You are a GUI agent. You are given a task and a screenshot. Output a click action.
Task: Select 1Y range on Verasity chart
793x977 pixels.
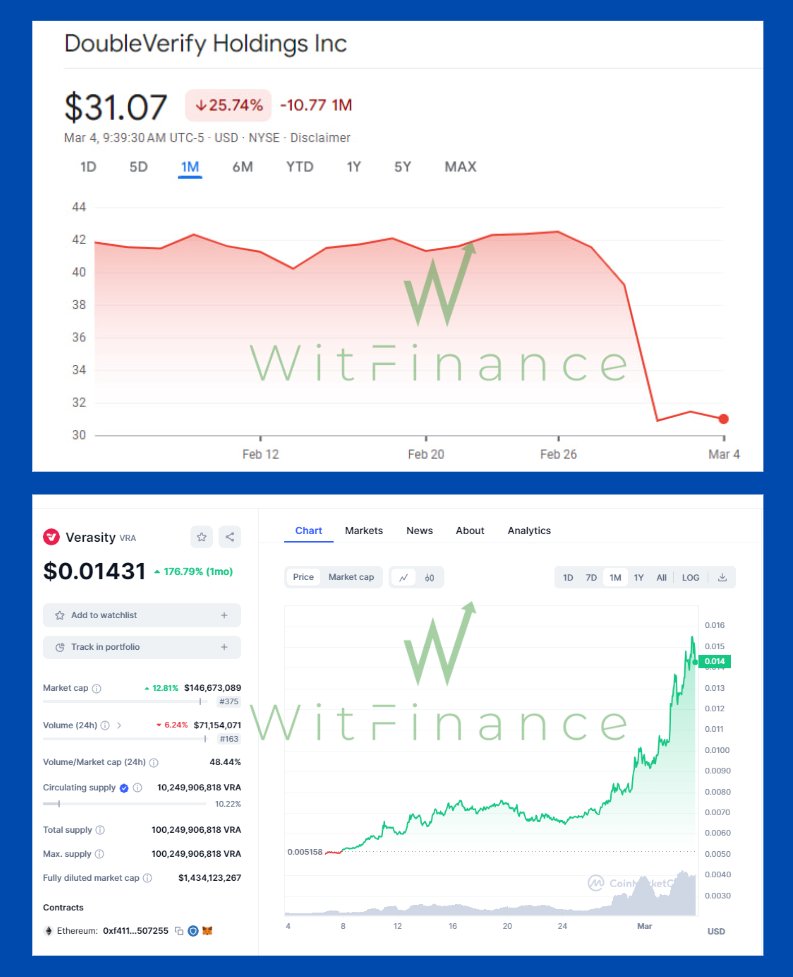639,578
